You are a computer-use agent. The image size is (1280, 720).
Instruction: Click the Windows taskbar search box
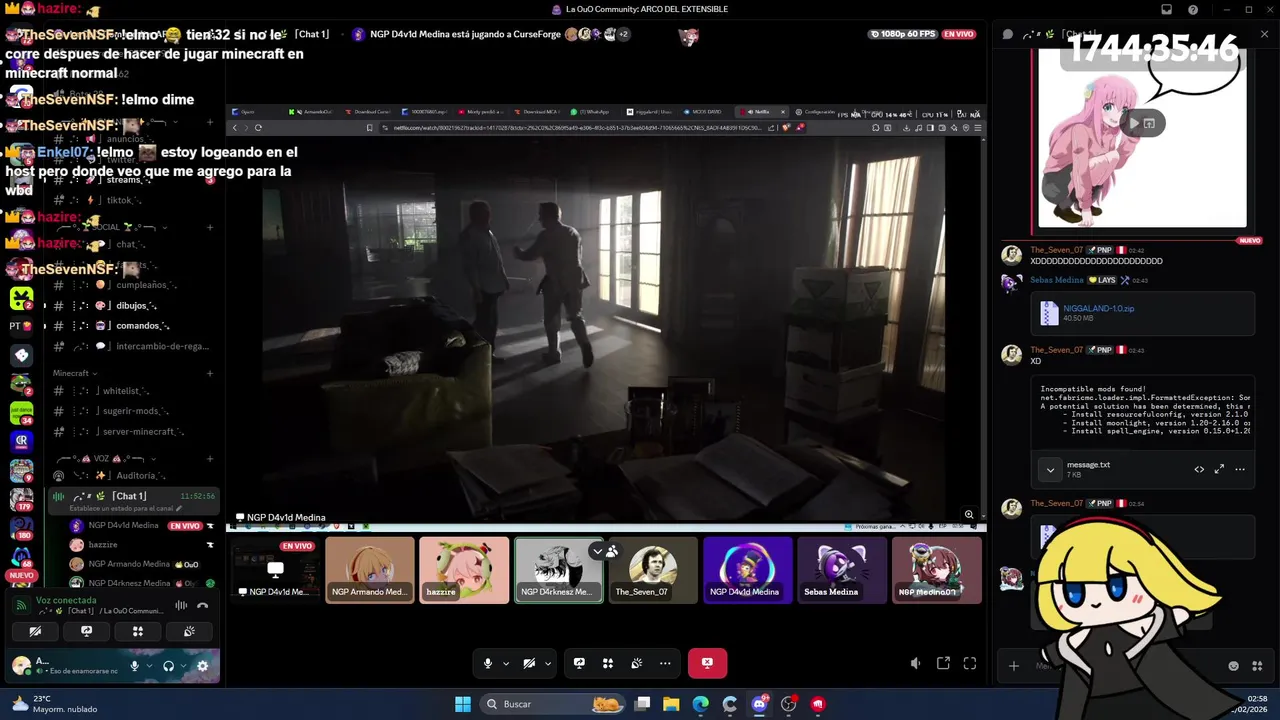pos(550,704)
